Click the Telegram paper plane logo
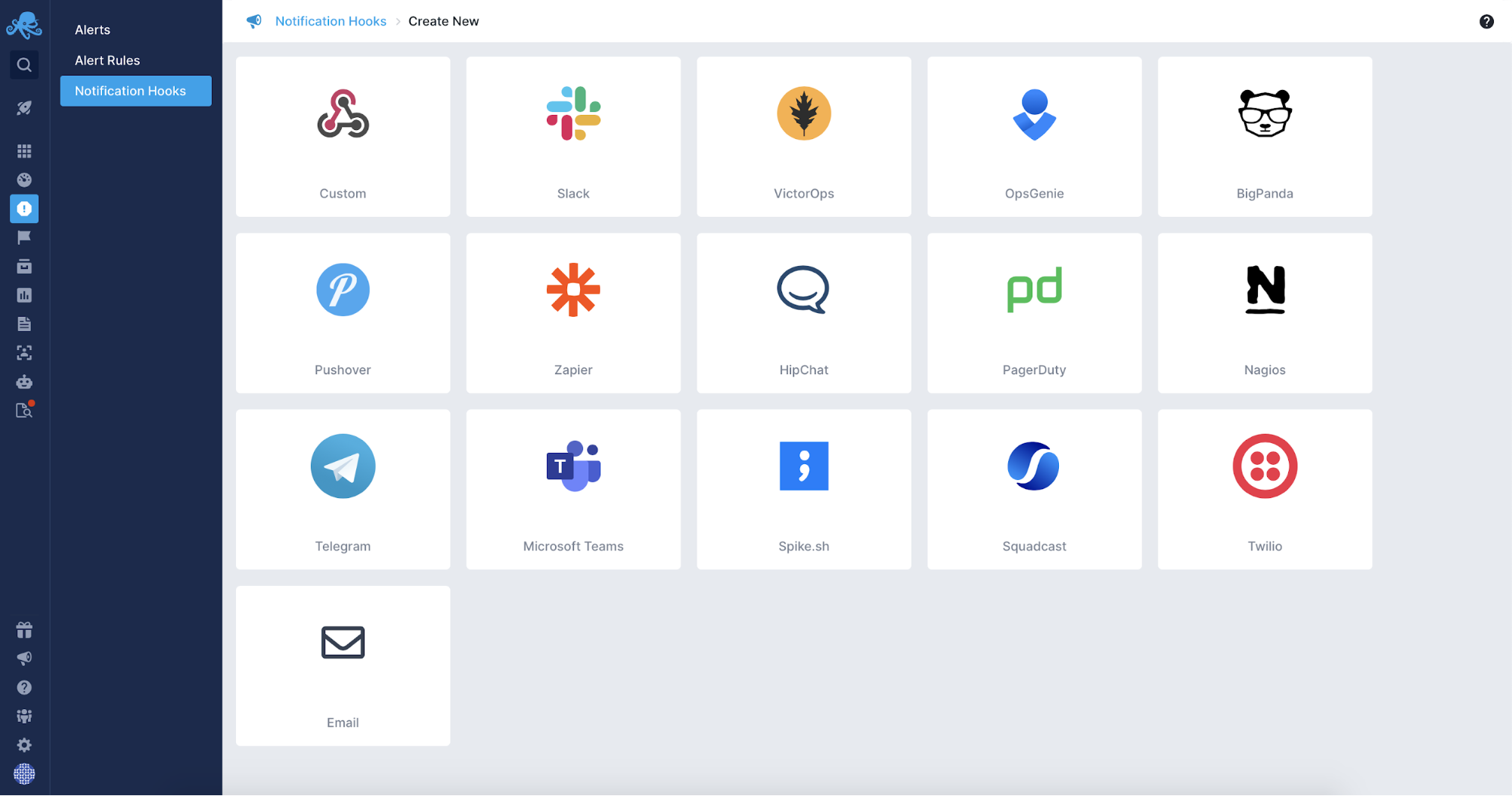 click(343, 466)
